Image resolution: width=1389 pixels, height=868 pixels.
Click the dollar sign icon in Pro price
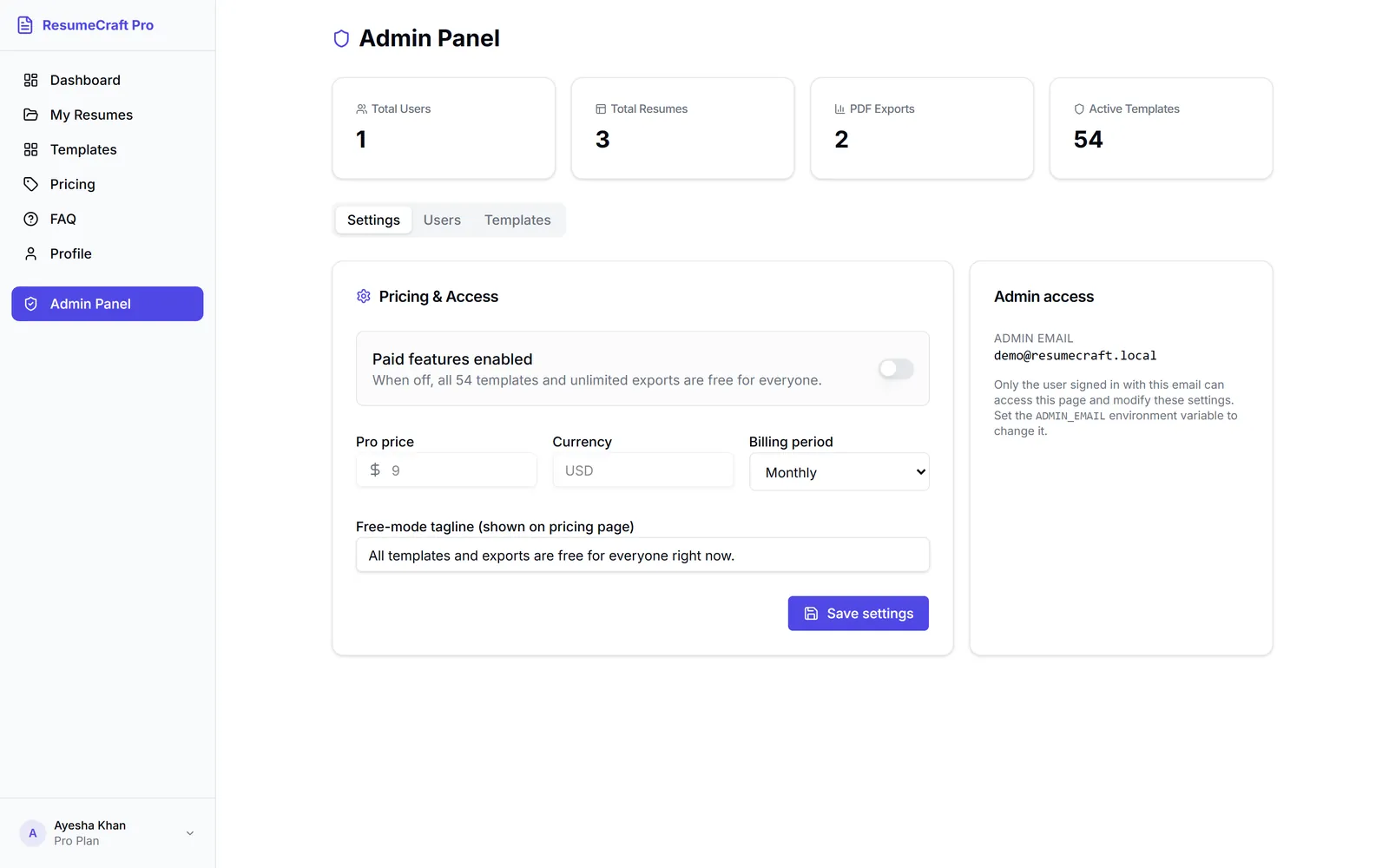click(x=375, y=470)
